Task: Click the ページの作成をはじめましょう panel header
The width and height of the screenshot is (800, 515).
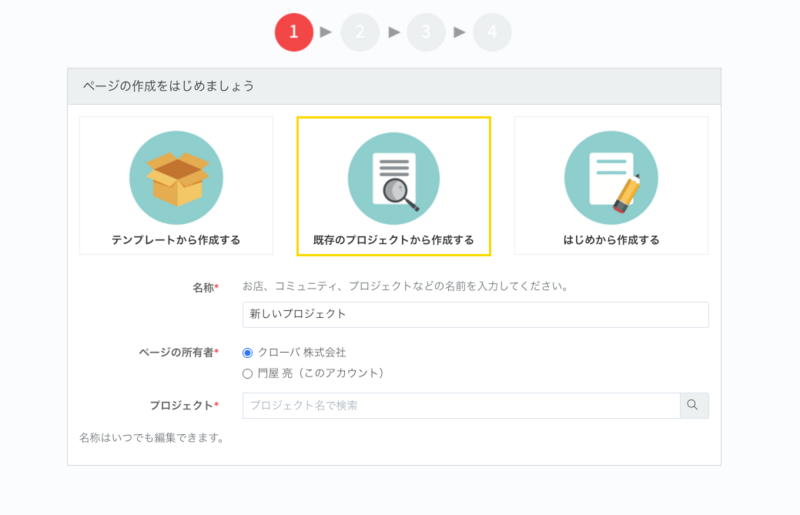Action: tap(394, 86)
